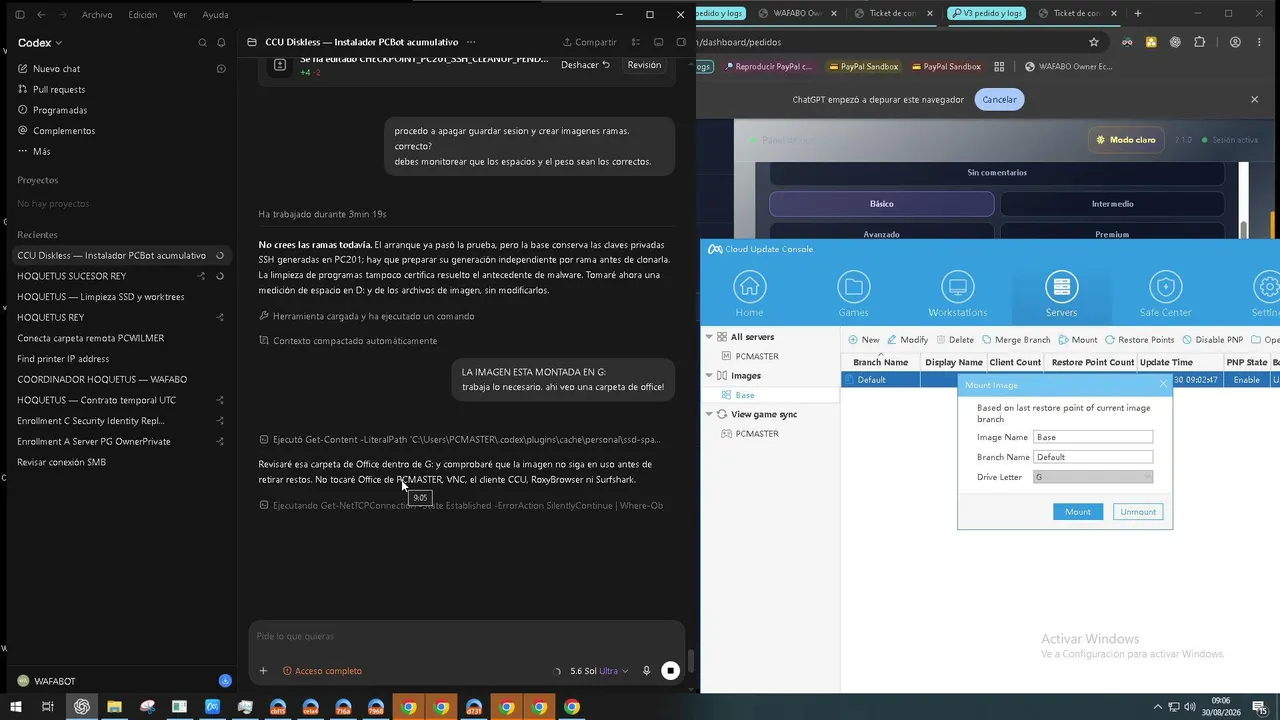Bookmark page with the star icon
This screenshot has width=1280, height=720.
[x=1094, y=42]
